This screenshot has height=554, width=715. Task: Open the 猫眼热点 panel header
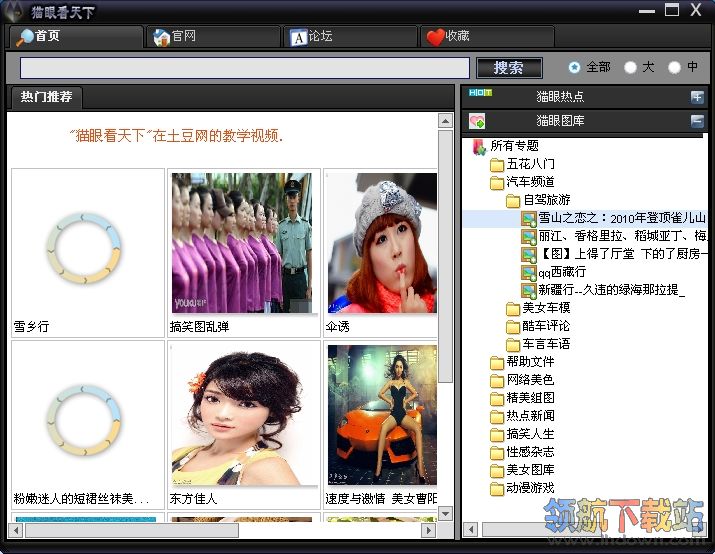click(x=584, y=97)
